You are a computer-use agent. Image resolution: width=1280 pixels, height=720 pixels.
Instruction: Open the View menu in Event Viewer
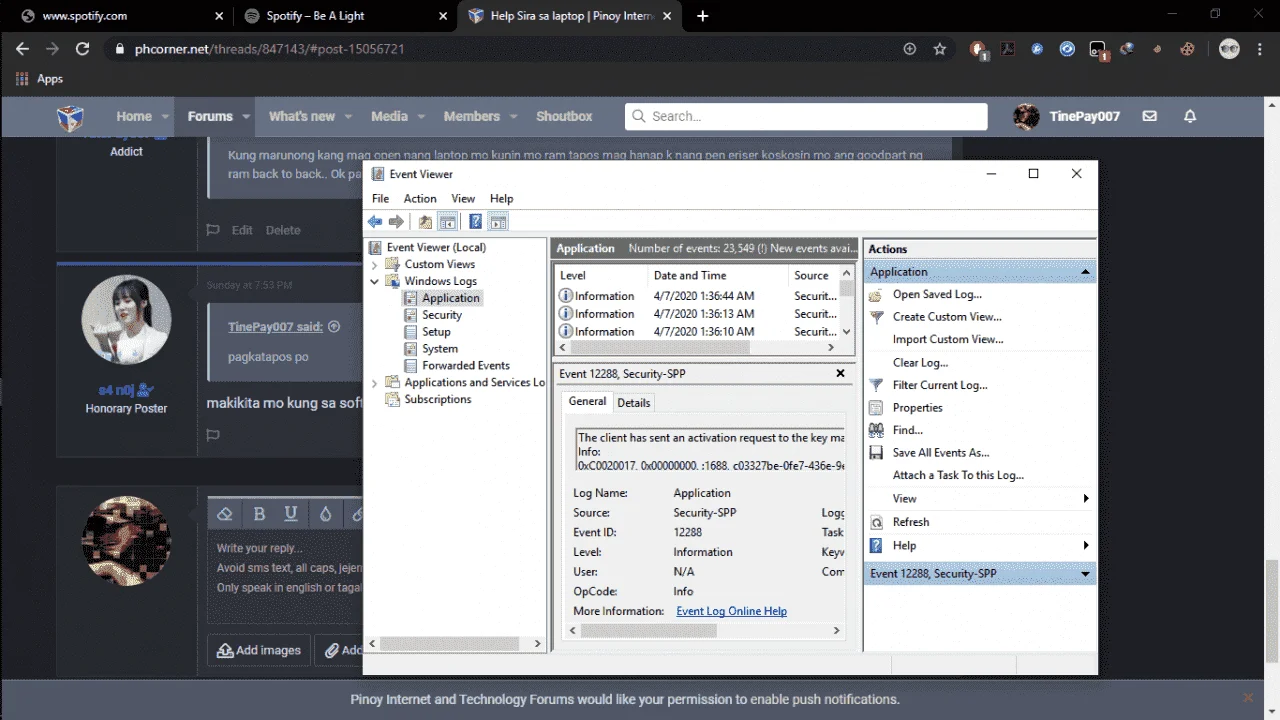pyautogui.click(x=463, y=199)
